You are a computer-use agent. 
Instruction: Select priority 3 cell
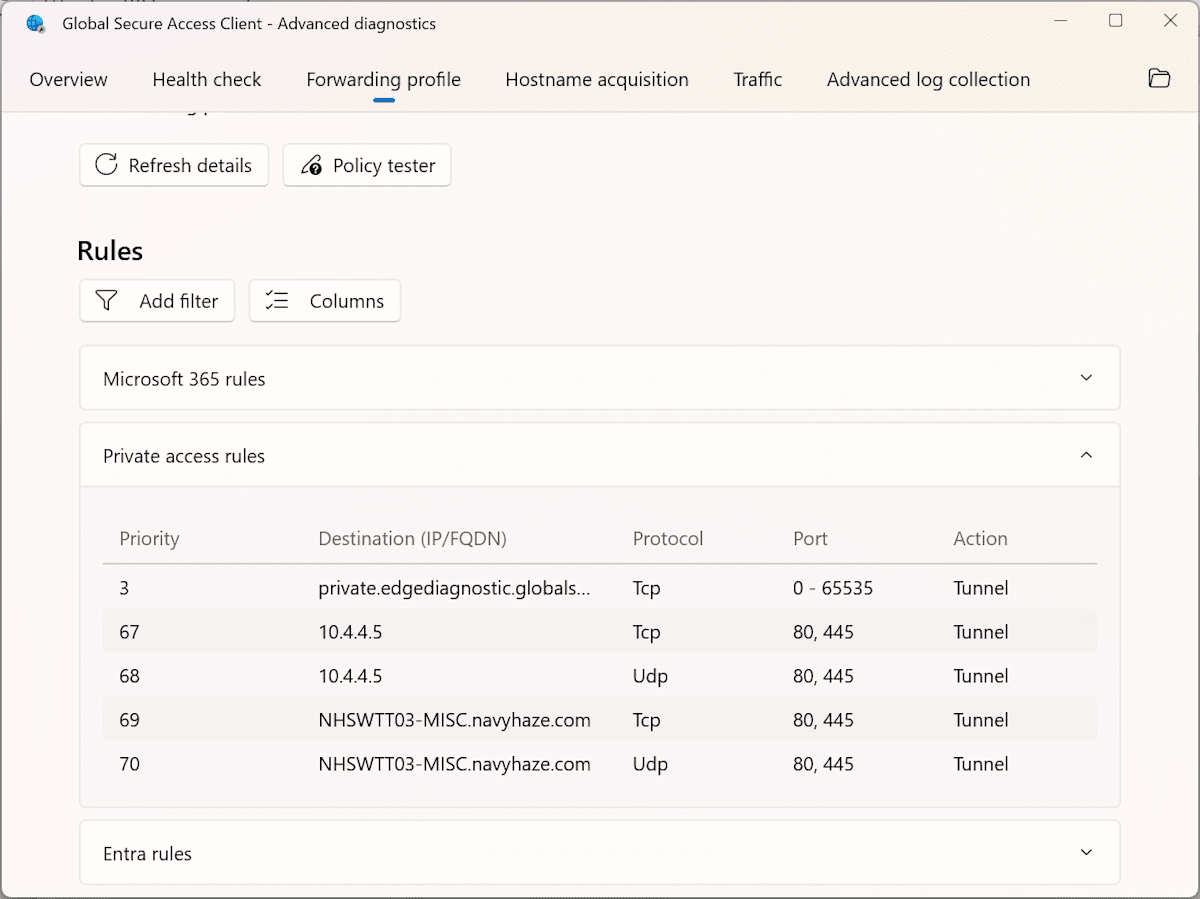click(x=124, y=588)
